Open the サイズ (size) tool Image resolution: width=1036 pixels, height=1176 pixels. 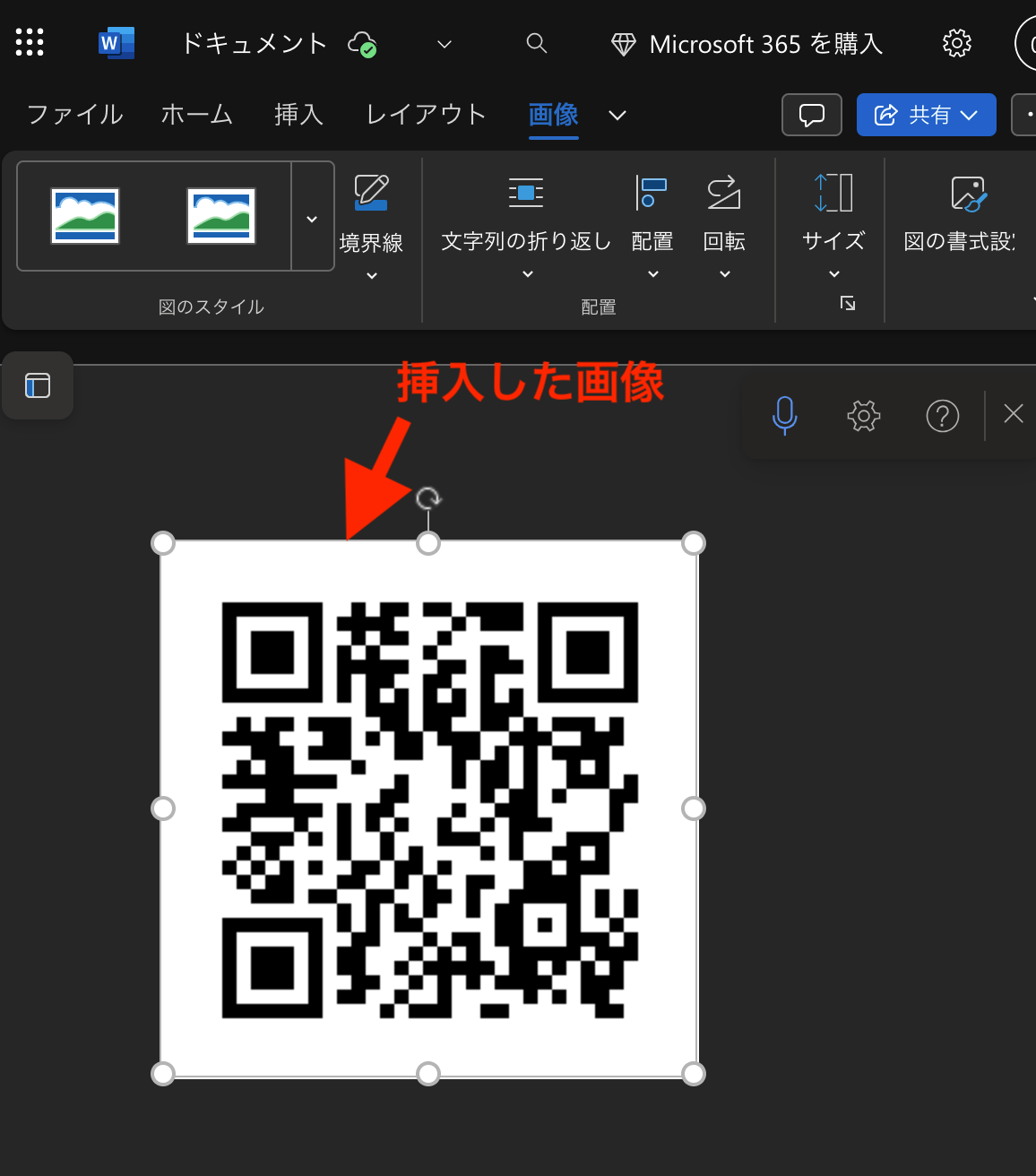[x=833, y=215]
